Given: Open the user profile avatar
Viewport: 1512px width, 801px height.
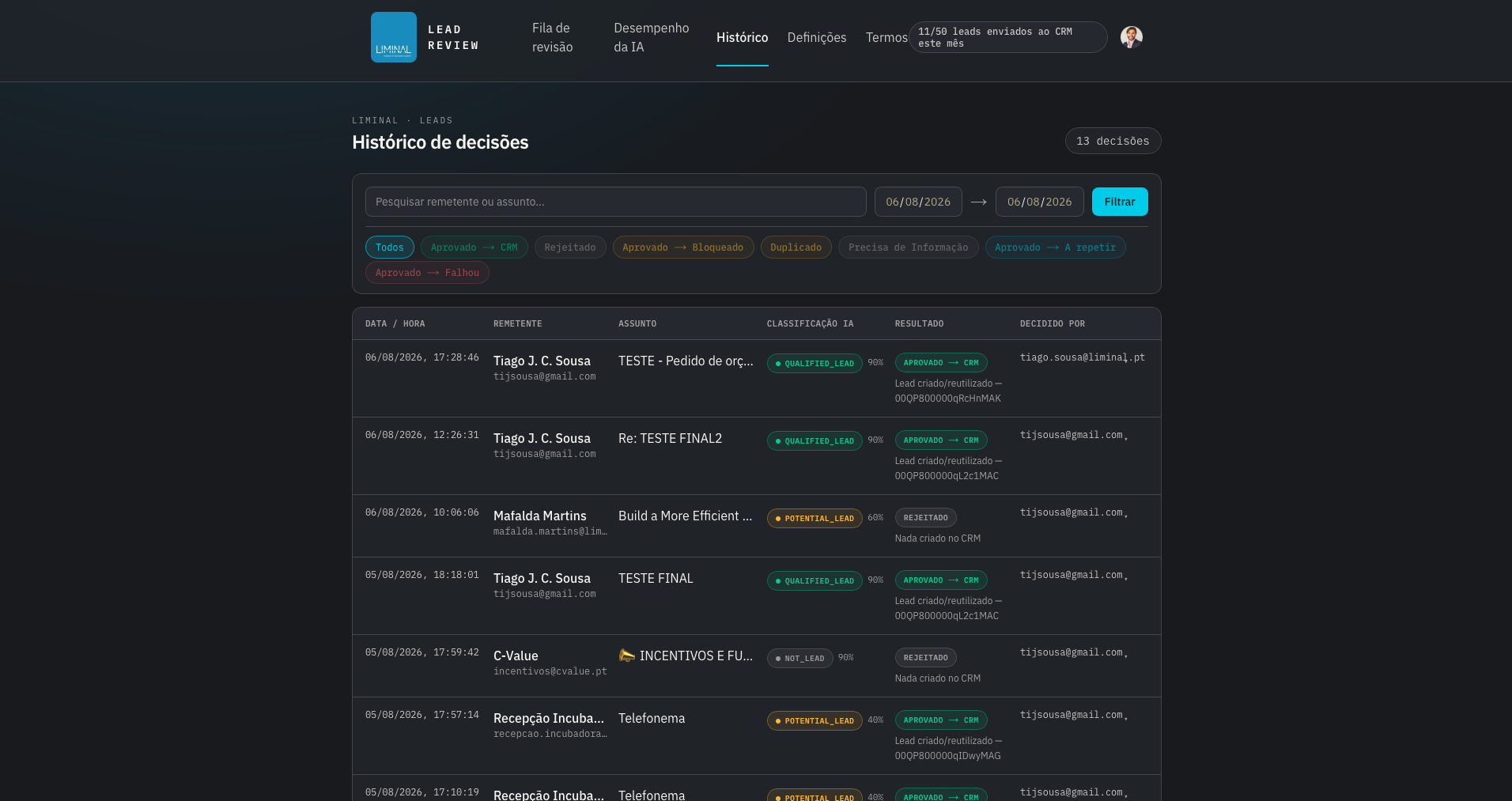Looking at the screenshot, I should [x=1132, y=37].
